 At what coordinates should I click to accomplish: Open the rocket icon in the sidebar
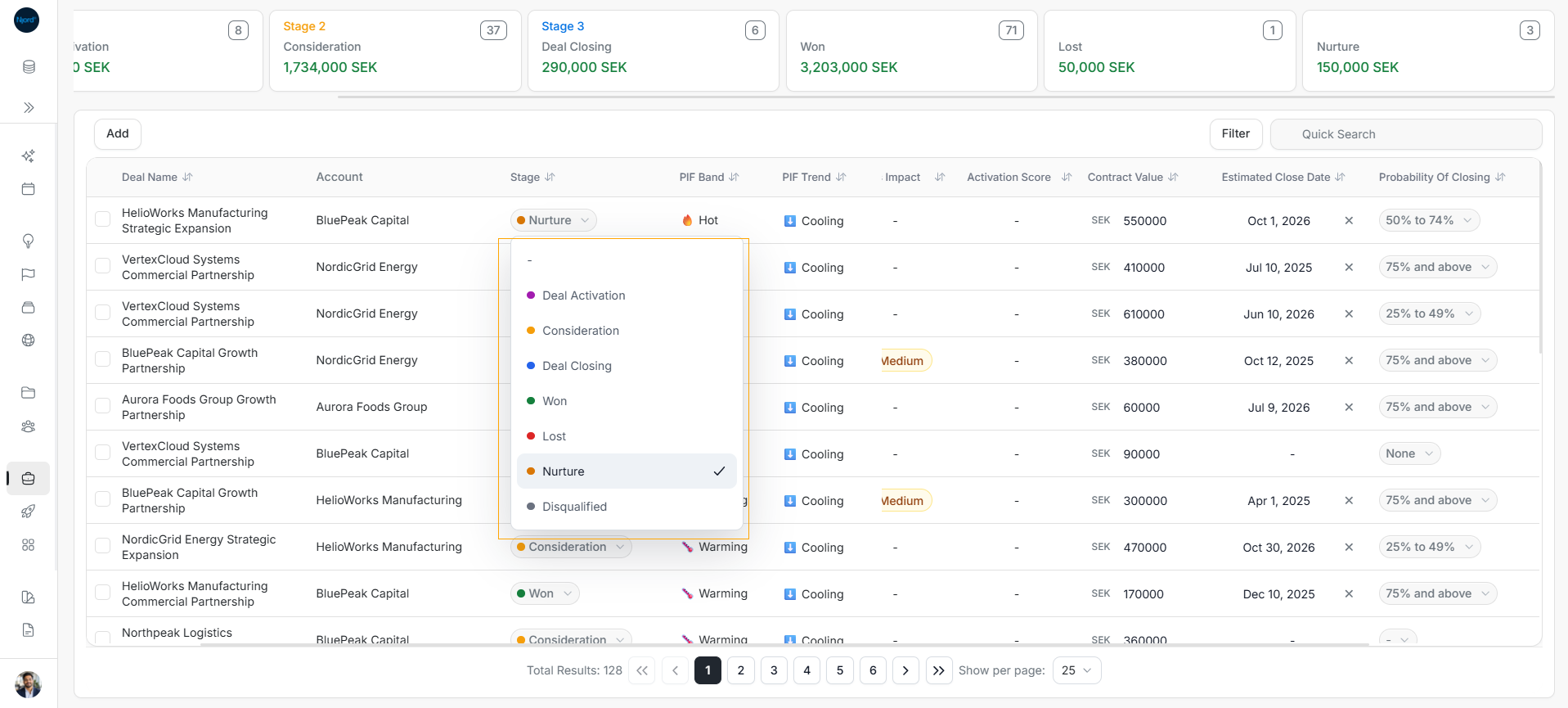click(x=29, y=512)
